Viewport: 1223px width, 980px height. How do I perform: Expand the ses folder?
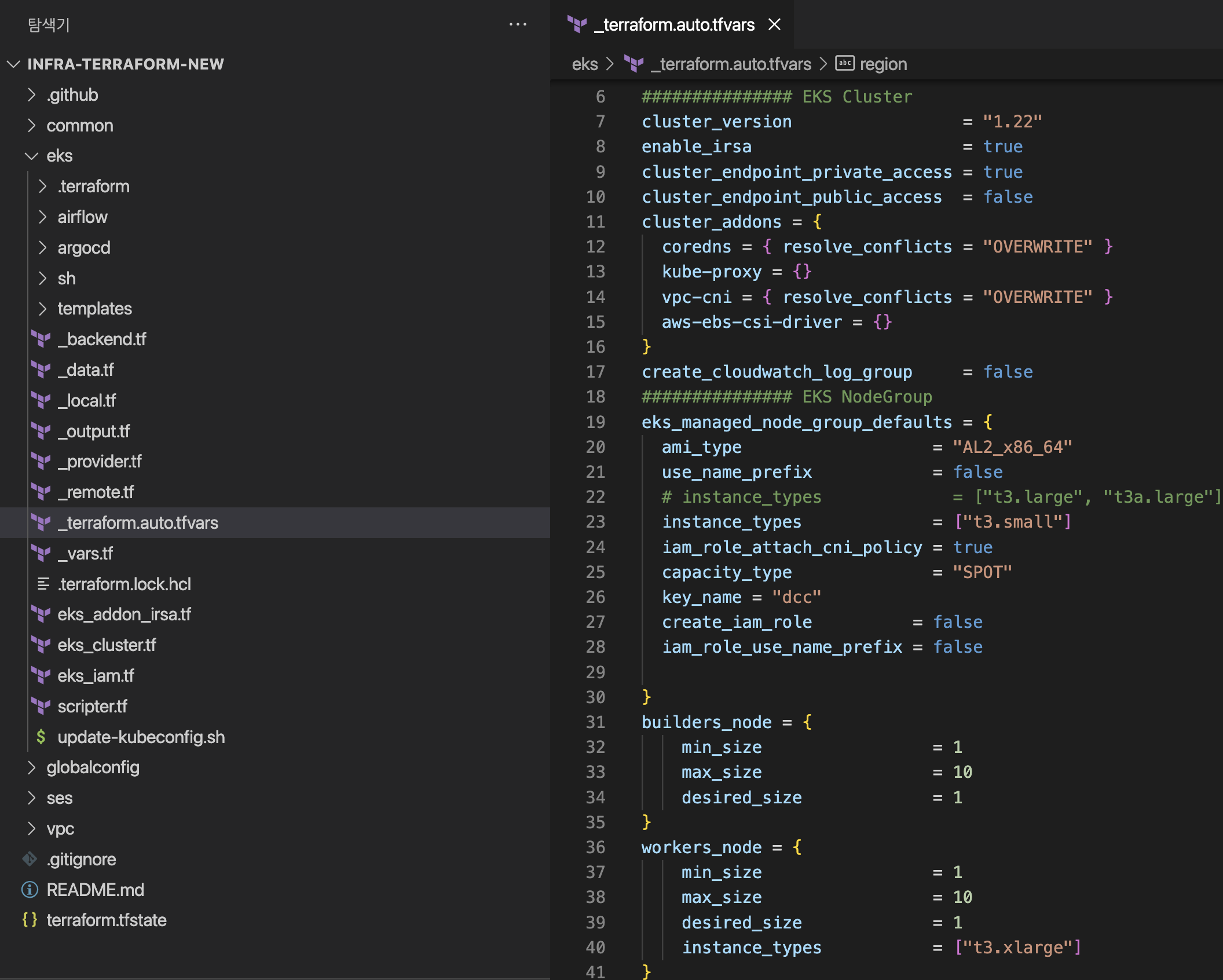[32, 798]
